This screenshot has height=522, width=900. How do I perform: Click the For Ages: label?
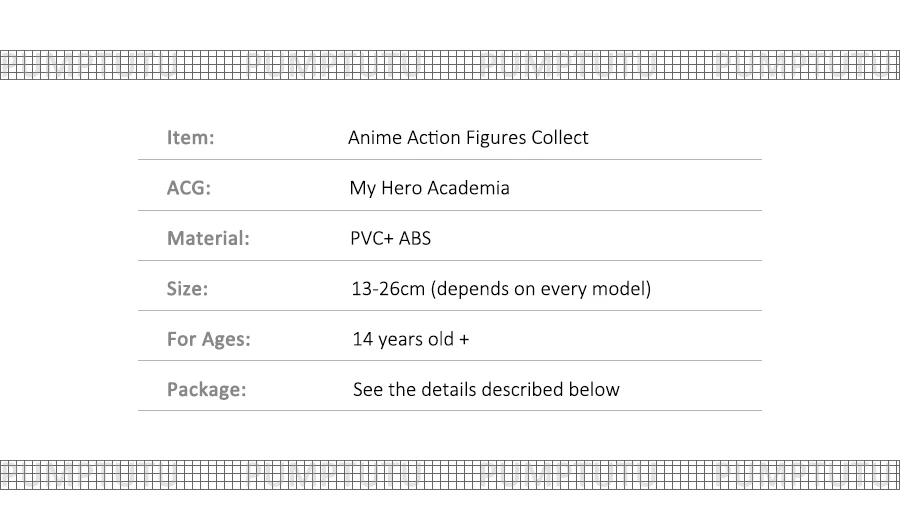(x=208, y=339)
